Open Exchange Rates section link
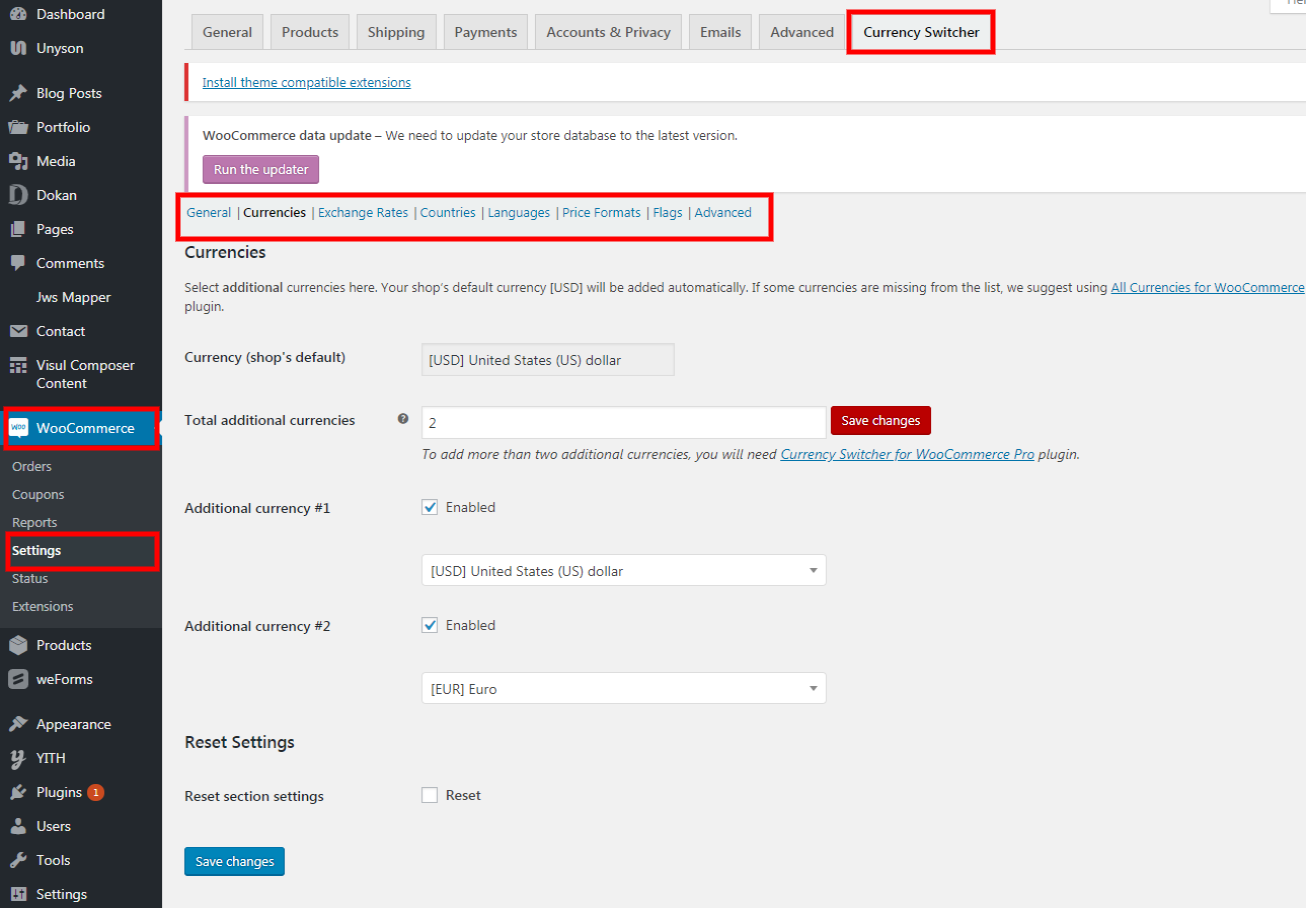 pyautogui.click(x=363, y=212)
